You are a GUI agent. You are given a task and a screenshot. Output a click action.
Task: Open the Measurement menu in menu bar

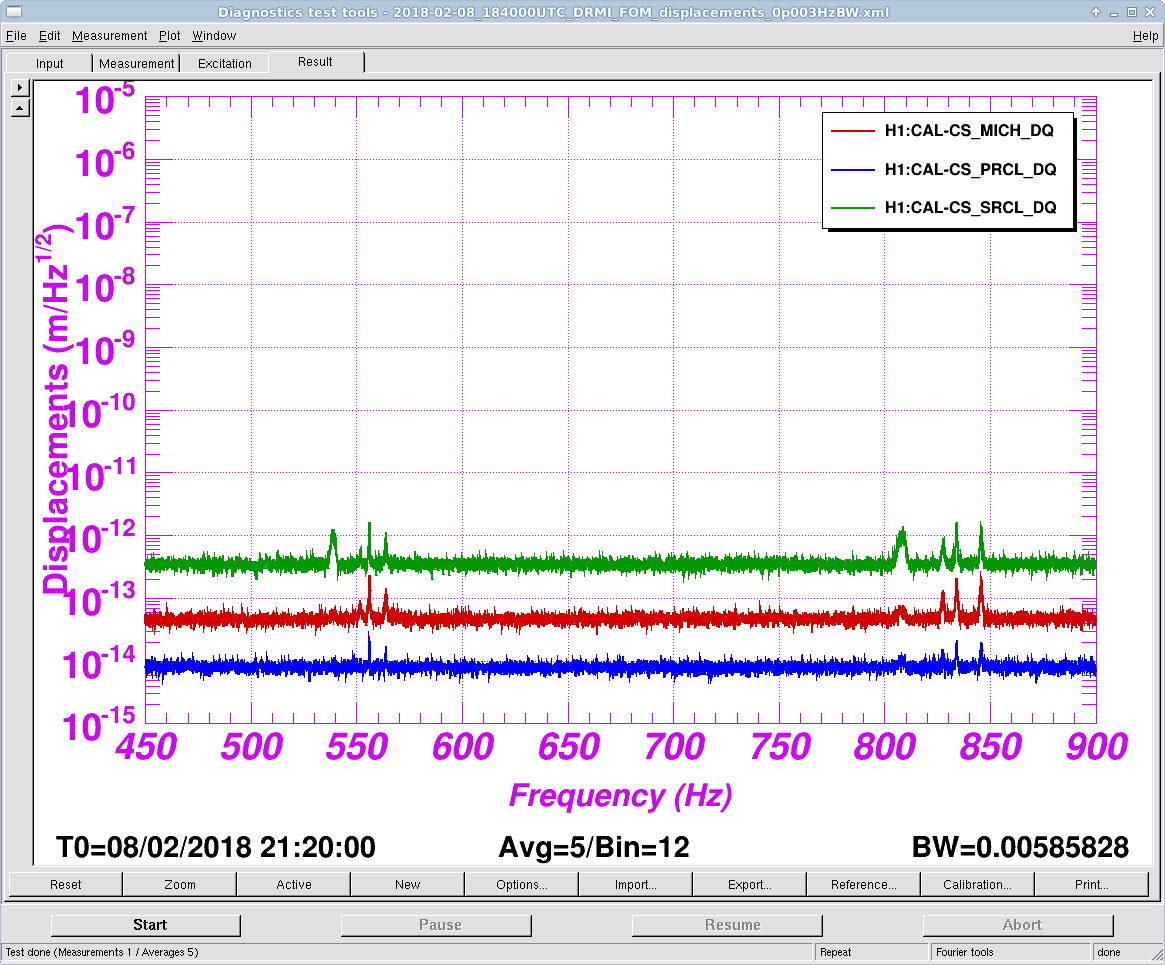coord(109,36)
